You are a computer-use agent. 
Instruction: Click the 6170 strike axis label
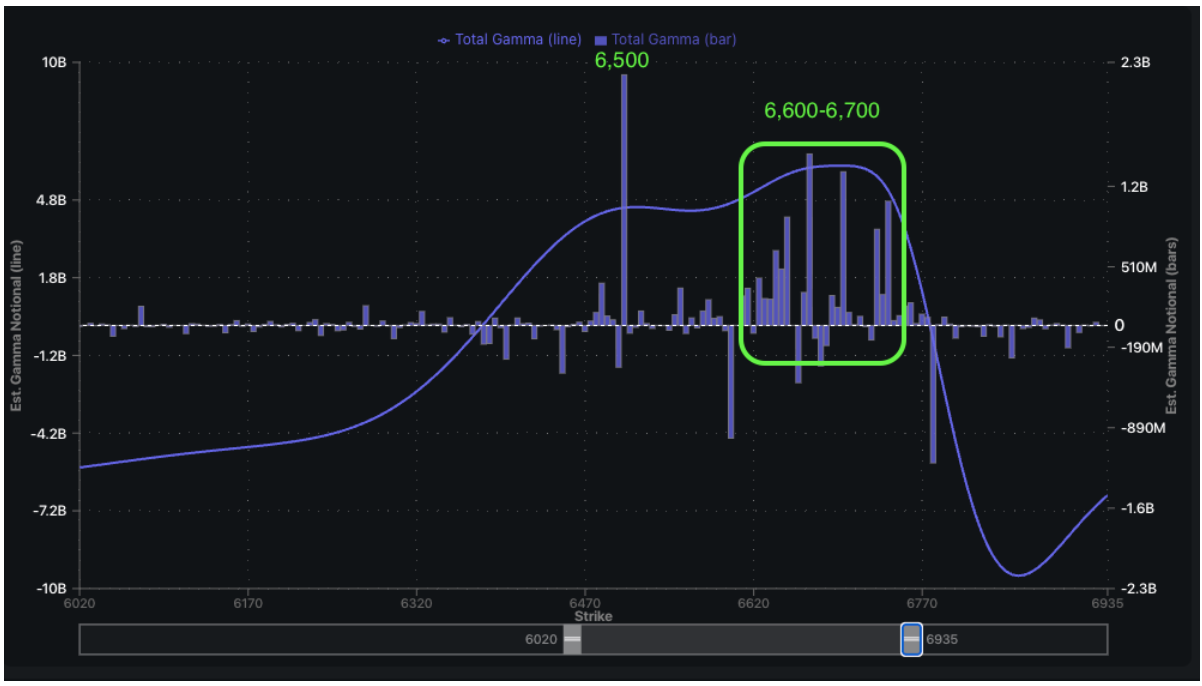(247, 603)
